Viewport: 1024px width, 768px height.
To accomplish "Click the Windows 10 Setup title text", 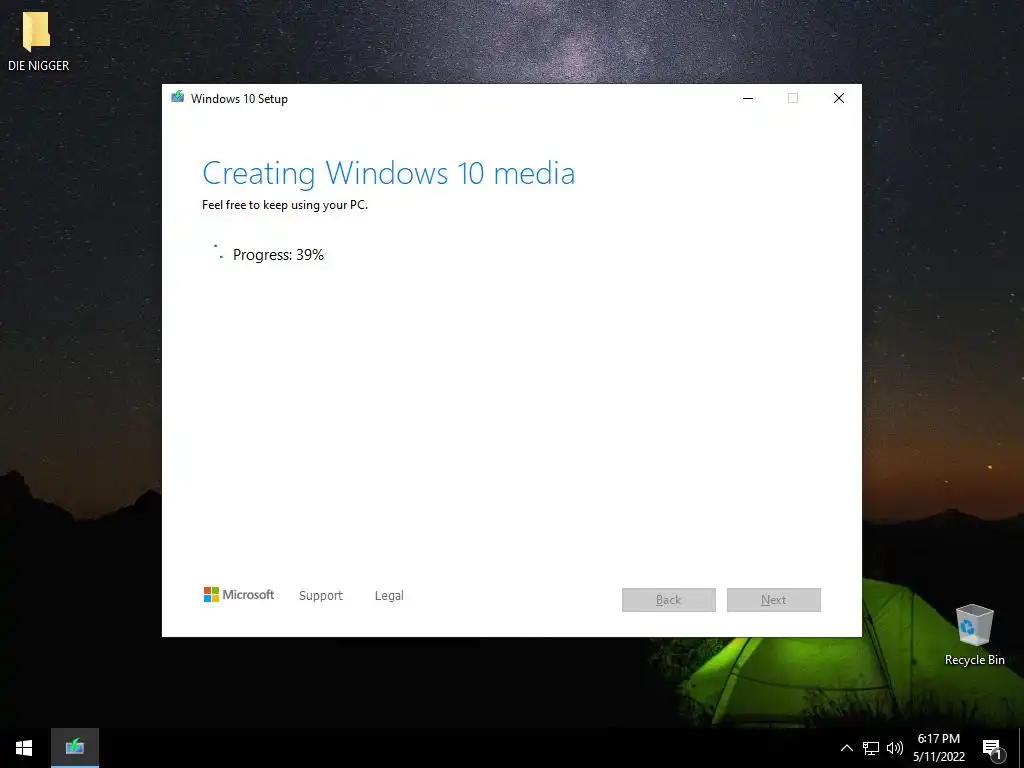I will 239,99.
